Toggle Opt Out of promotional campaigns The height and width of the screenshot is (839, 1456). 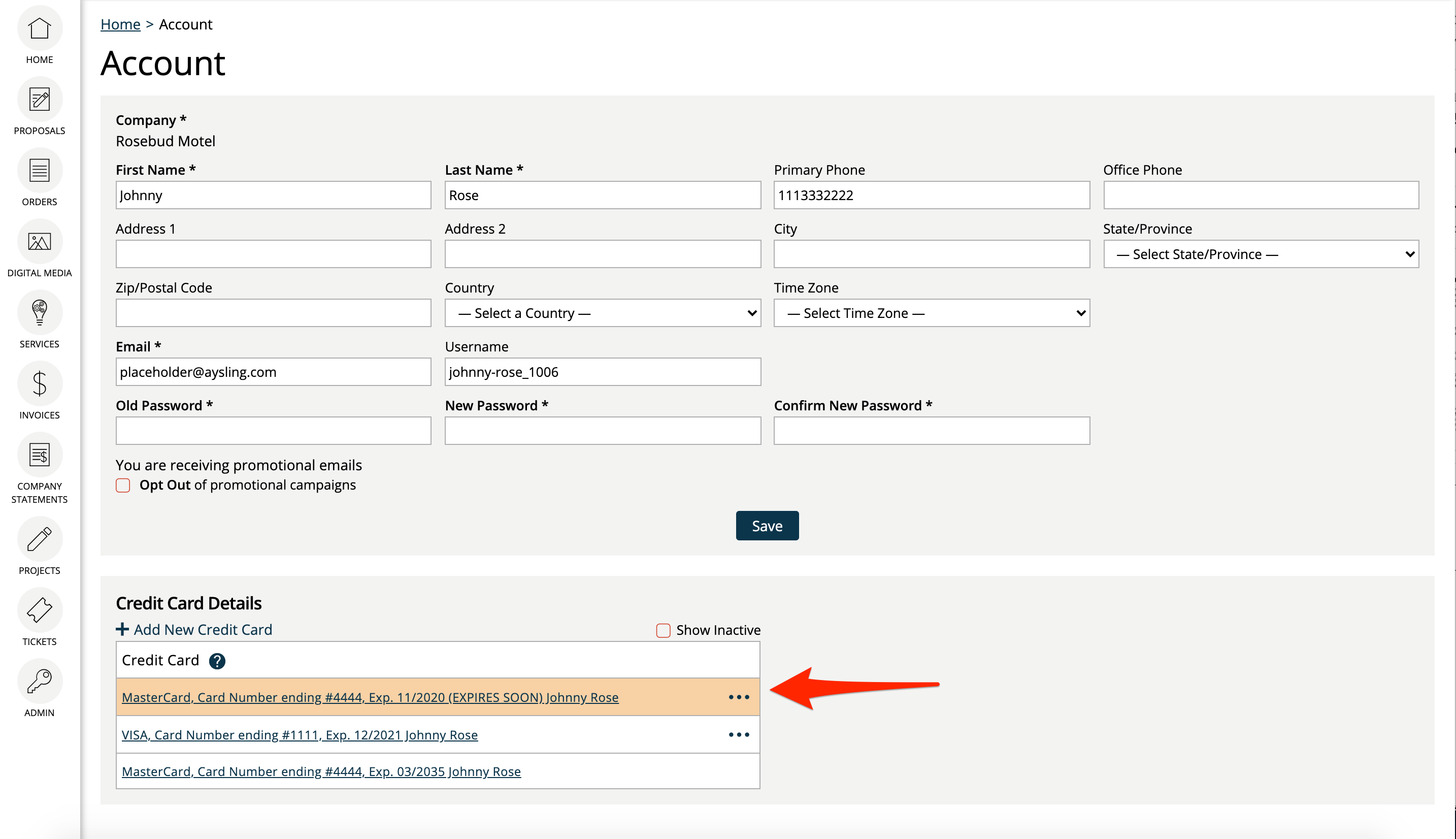point(124,485)
